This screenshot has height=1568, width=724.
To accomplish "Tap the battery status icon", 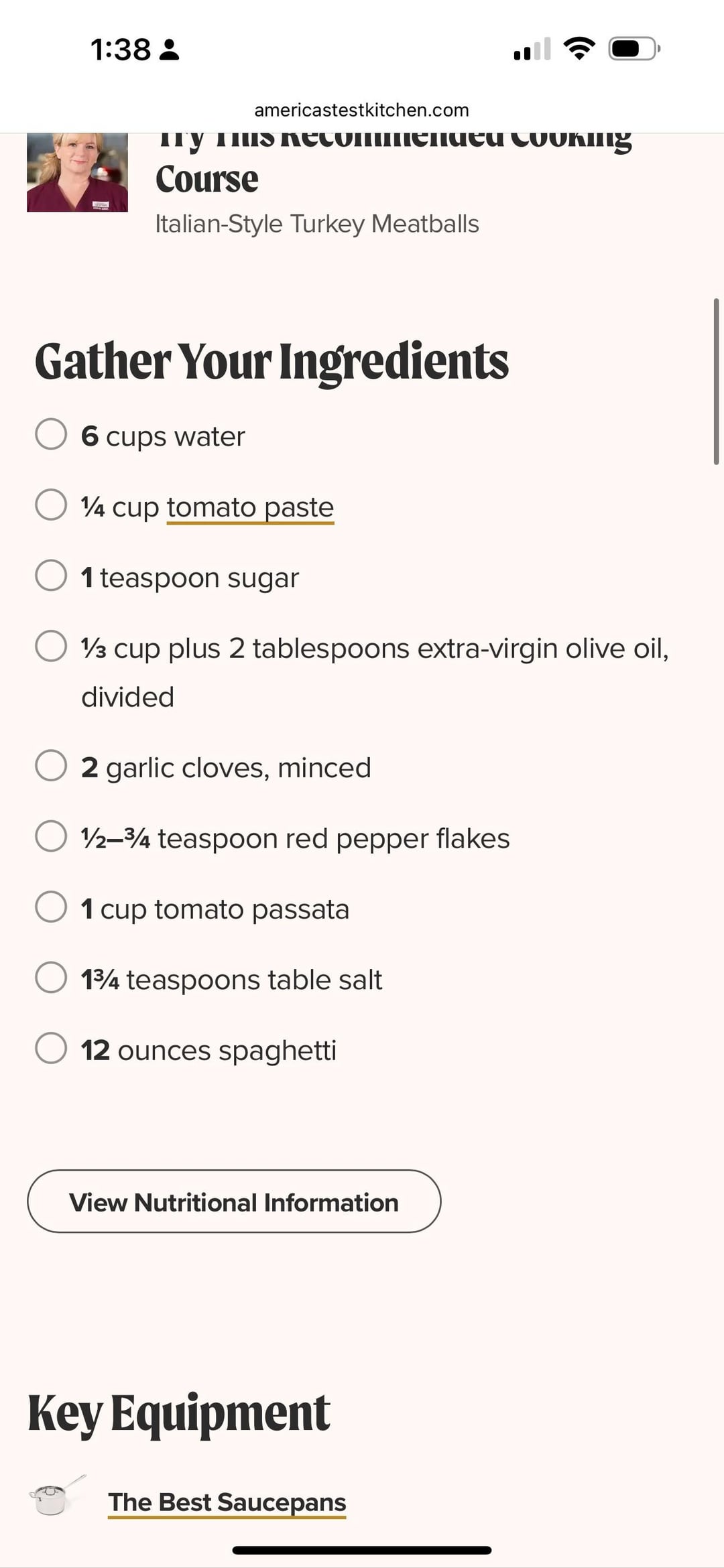I will pyautogui.click(x=633, y=48).
